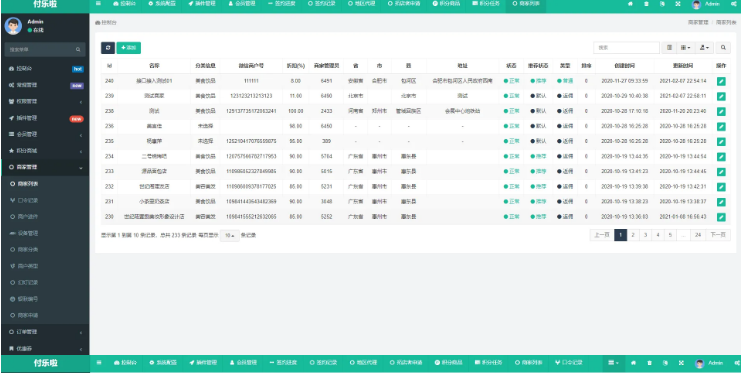Click the Id column header

pos(110,66)
